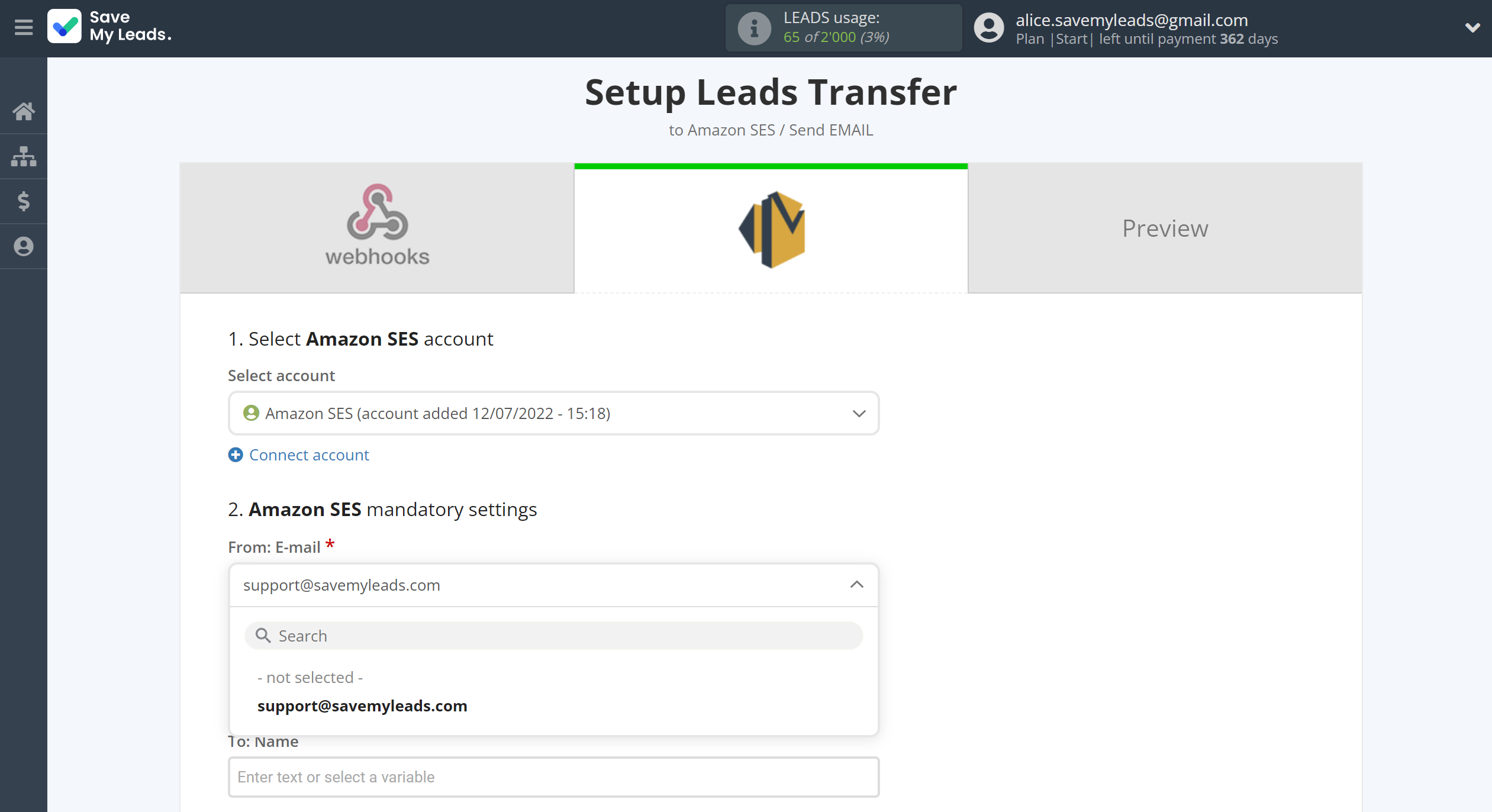Open the profile sidebar icon

(x=24, y=246)
